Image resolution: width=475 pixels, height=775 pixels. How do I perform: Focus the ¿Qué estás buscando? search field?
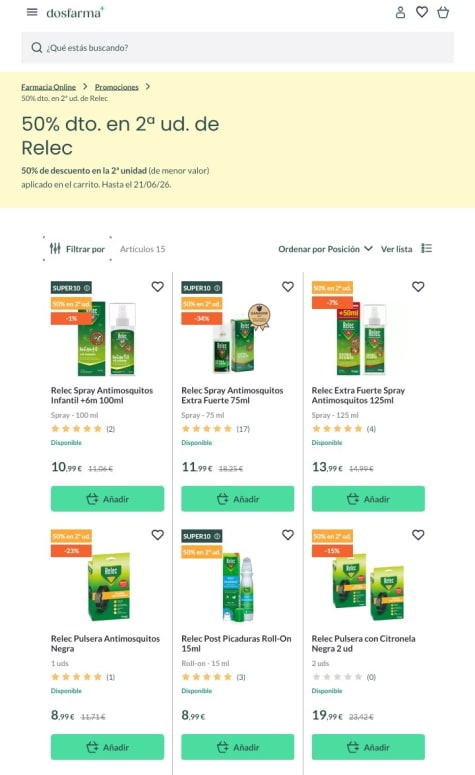click(x=237, y=47)
